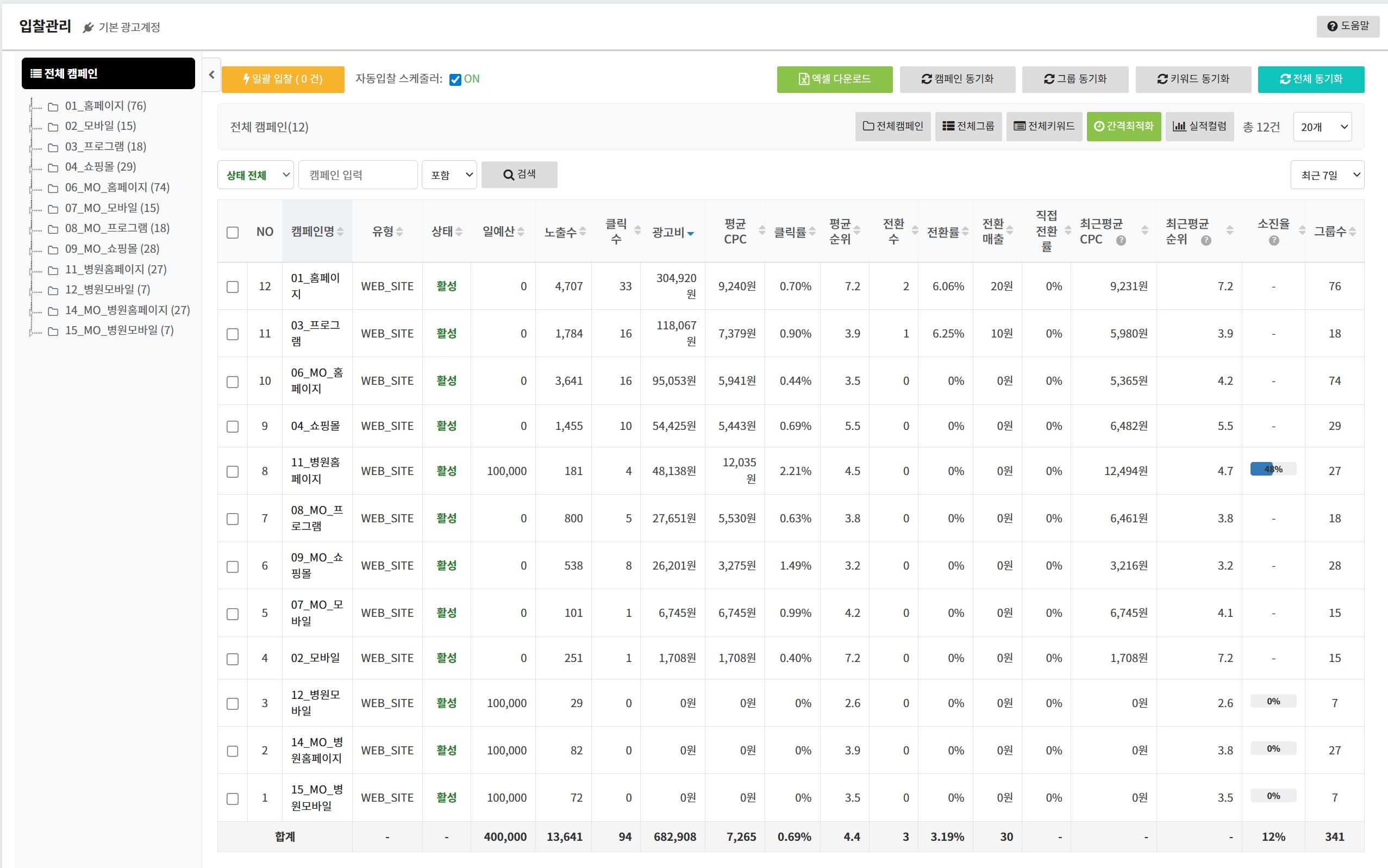Open the 상태 전체 status dropdown
This screenshot has width=1388, height=868.
255,175
